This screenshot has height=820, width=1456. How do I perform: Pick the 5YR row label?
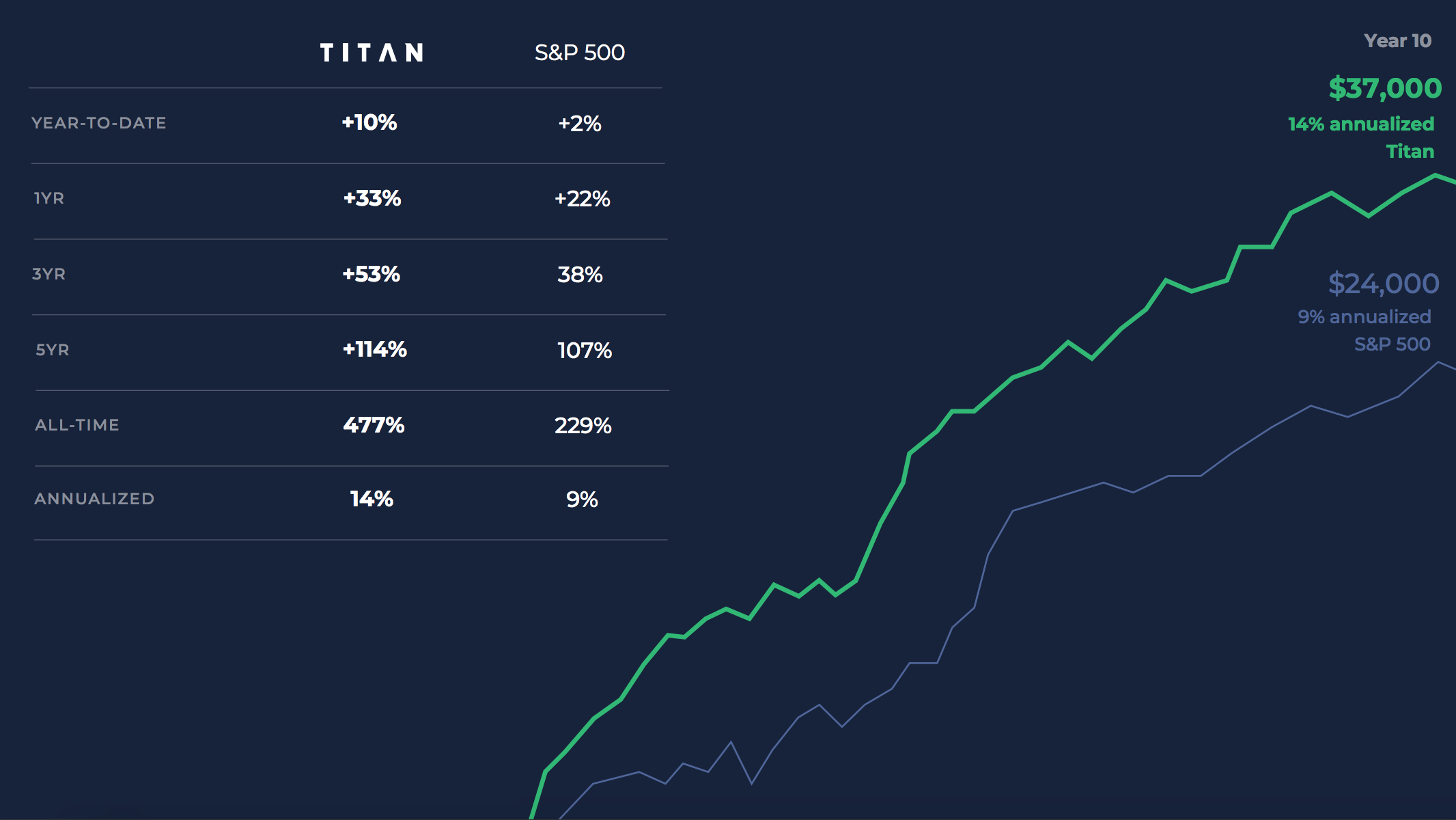(x=53, y=350)
